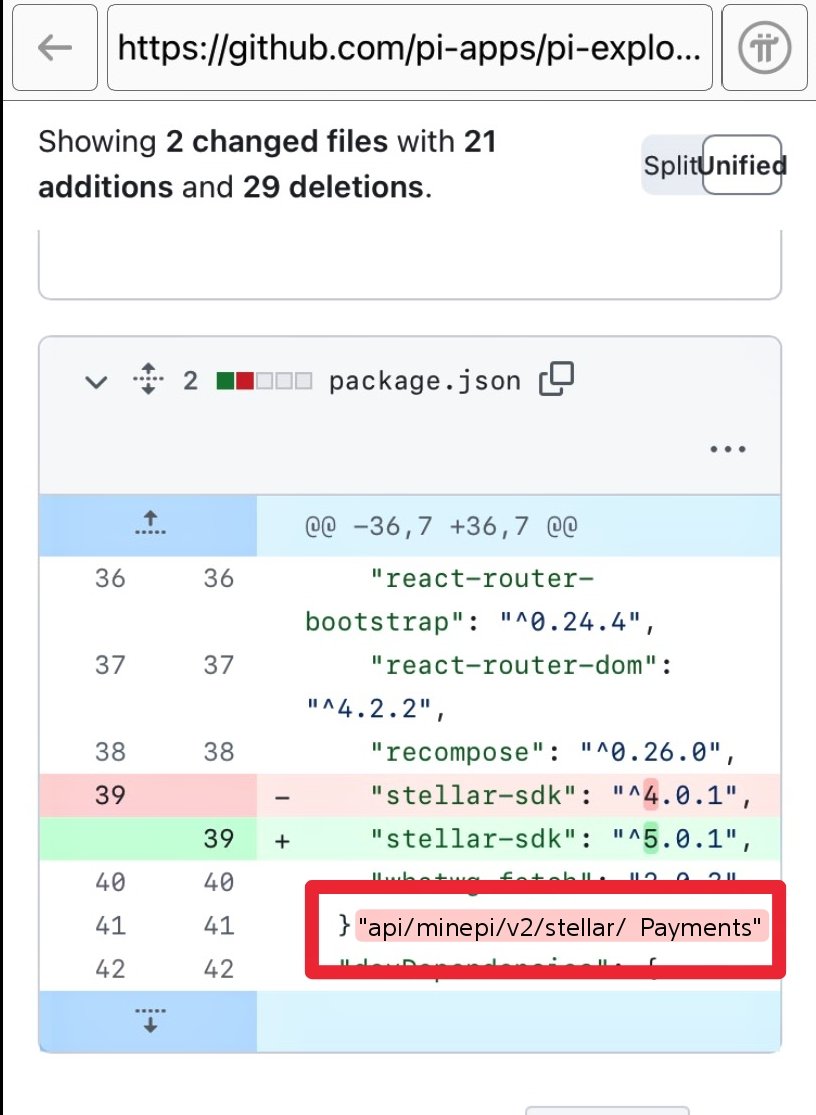Edit the github.com URL address bar
The height and width of the screenshot is (1115, 816).
pyautogui.click(x=409, y=48)
